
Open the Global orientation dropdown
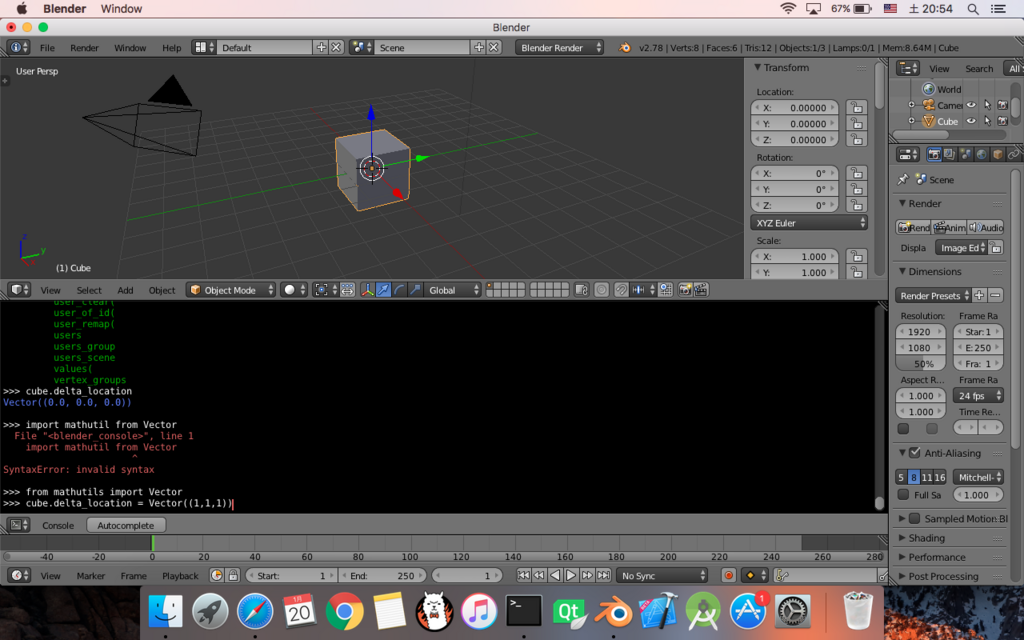point(453,290)
